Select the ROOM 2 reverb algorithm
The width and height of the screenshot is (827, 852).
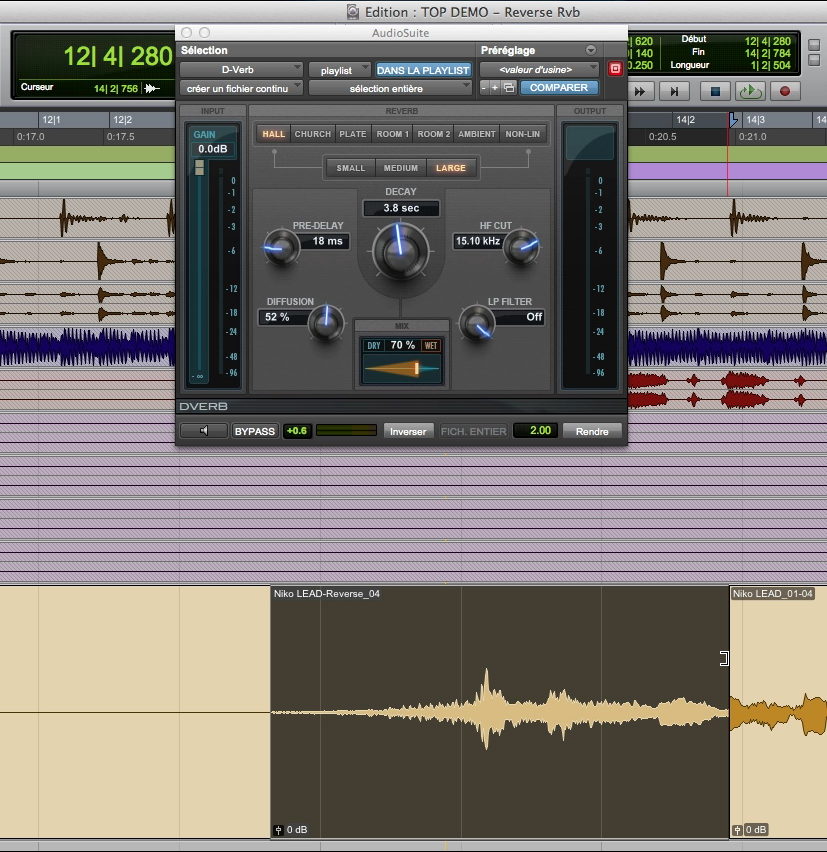coord(434,134)
